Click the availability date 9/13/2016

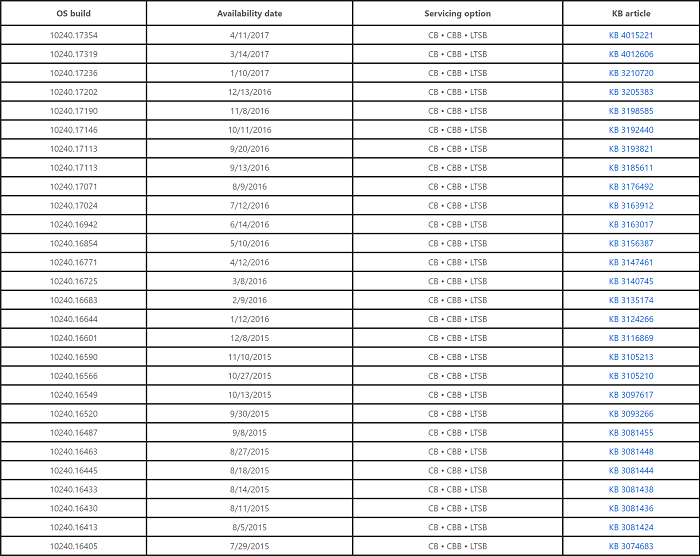(250, 168)
